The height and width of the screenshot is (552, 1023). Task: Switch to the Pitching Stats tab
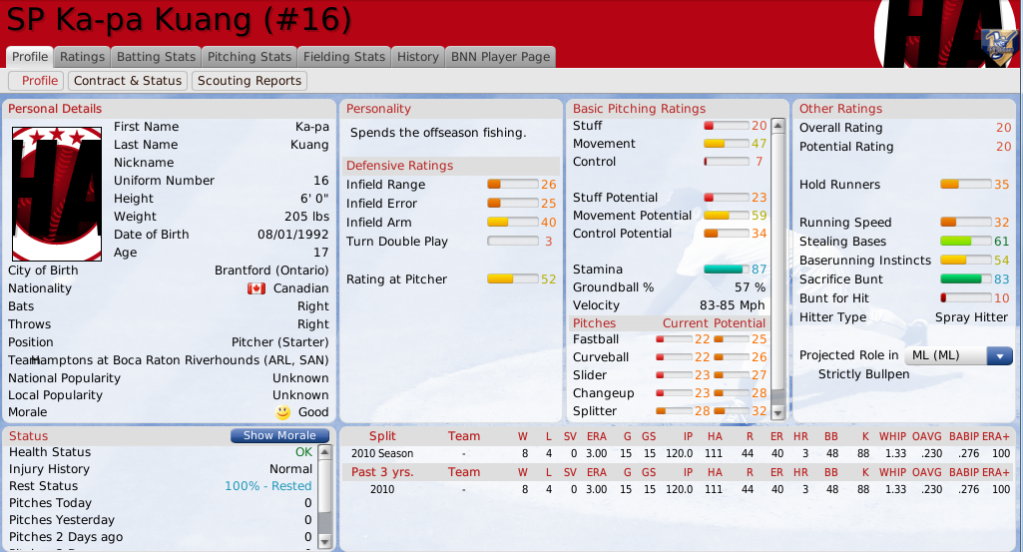click(249, 57)
